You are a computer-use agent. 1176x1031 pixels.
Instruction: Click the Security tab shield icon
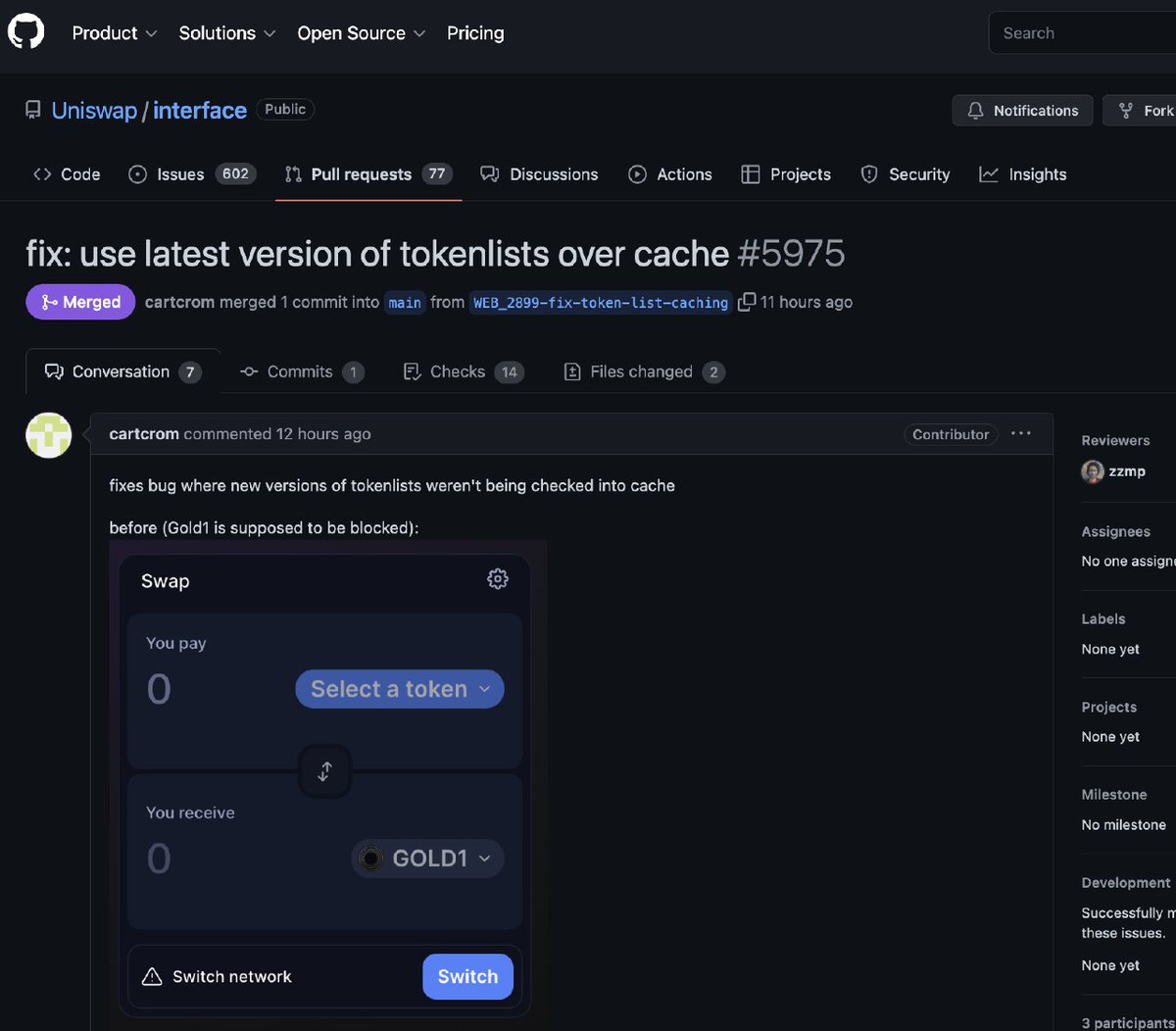coord(869,174)
